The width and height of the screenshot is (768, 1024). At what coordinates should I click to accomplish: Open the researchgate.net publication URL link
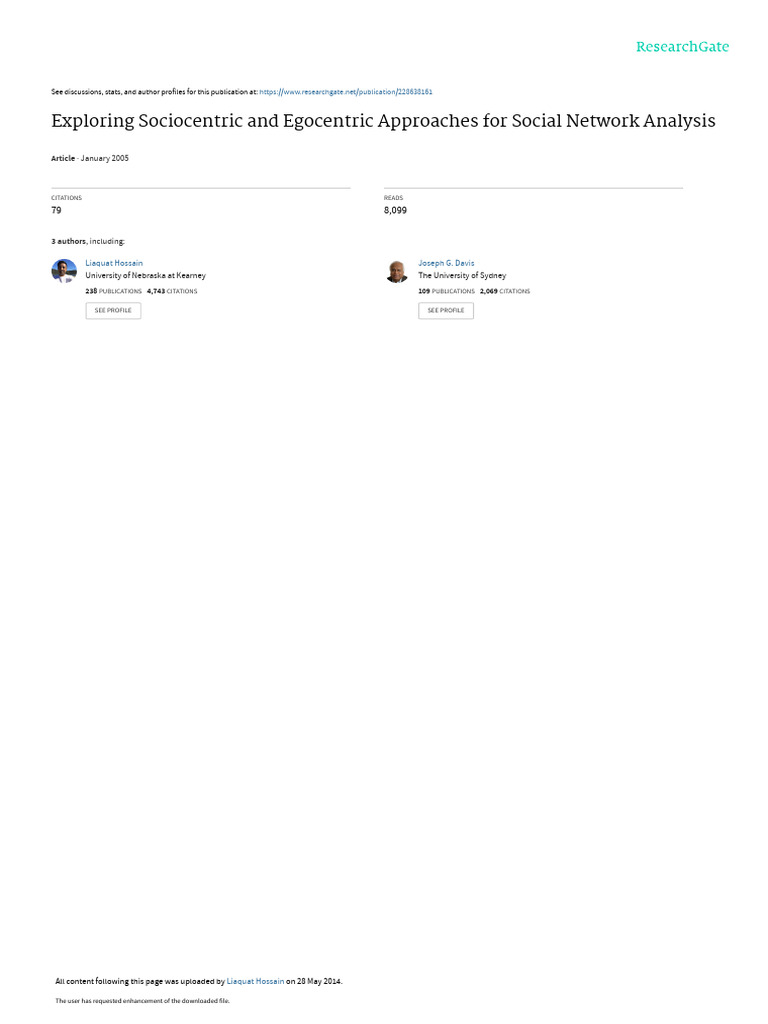click(x=345, y=92)
